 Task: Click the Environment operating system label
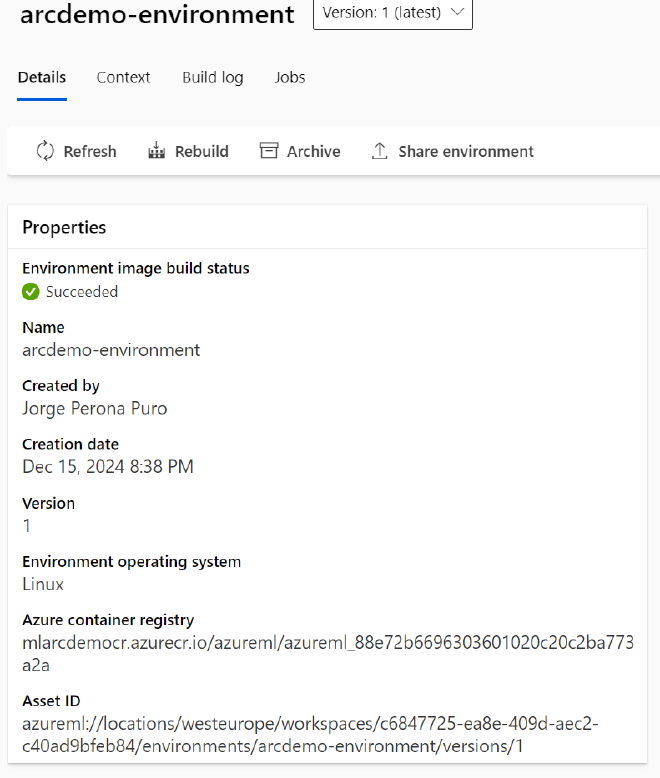coord(132,562)
